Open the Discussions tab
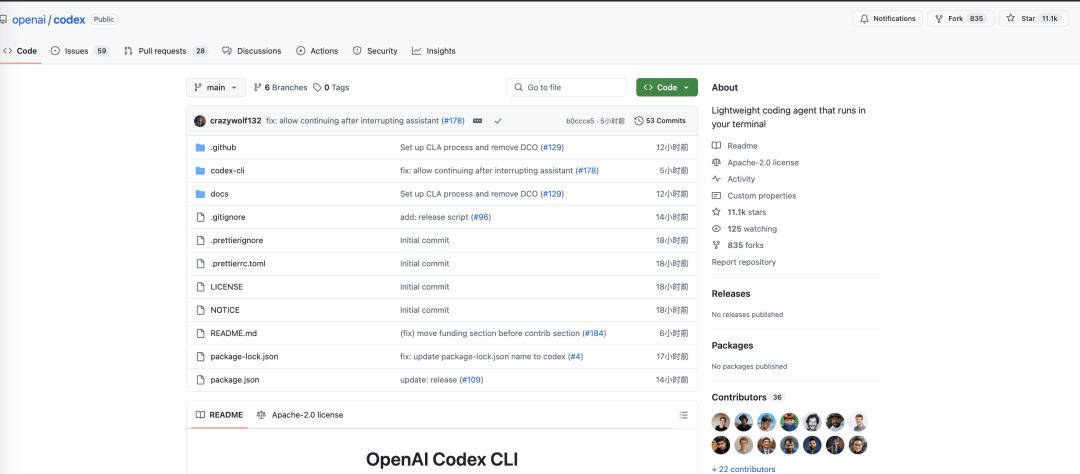 251,51
